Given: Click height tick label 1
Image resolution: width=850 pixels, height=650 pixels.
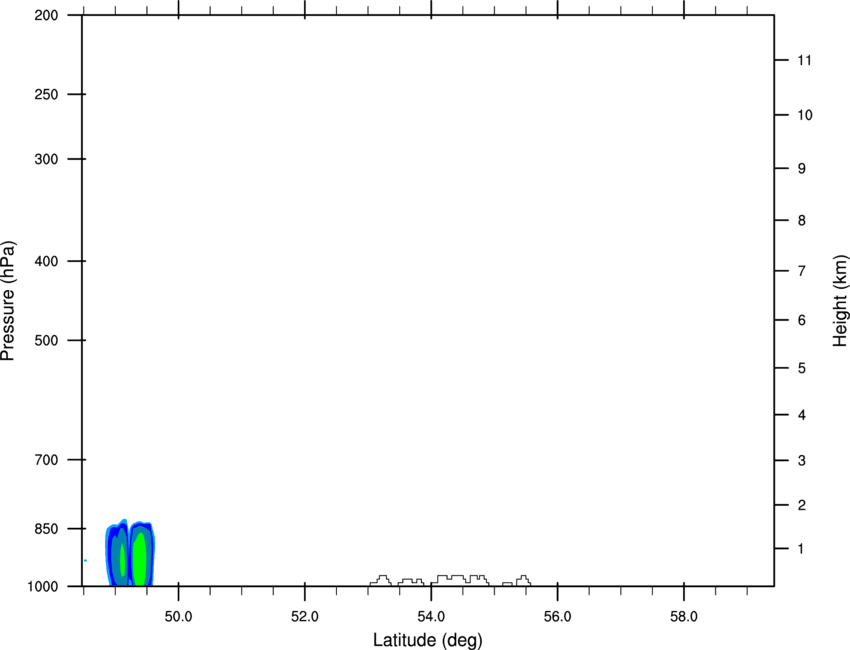Looking at the screenshot, I should click(801, 549).
